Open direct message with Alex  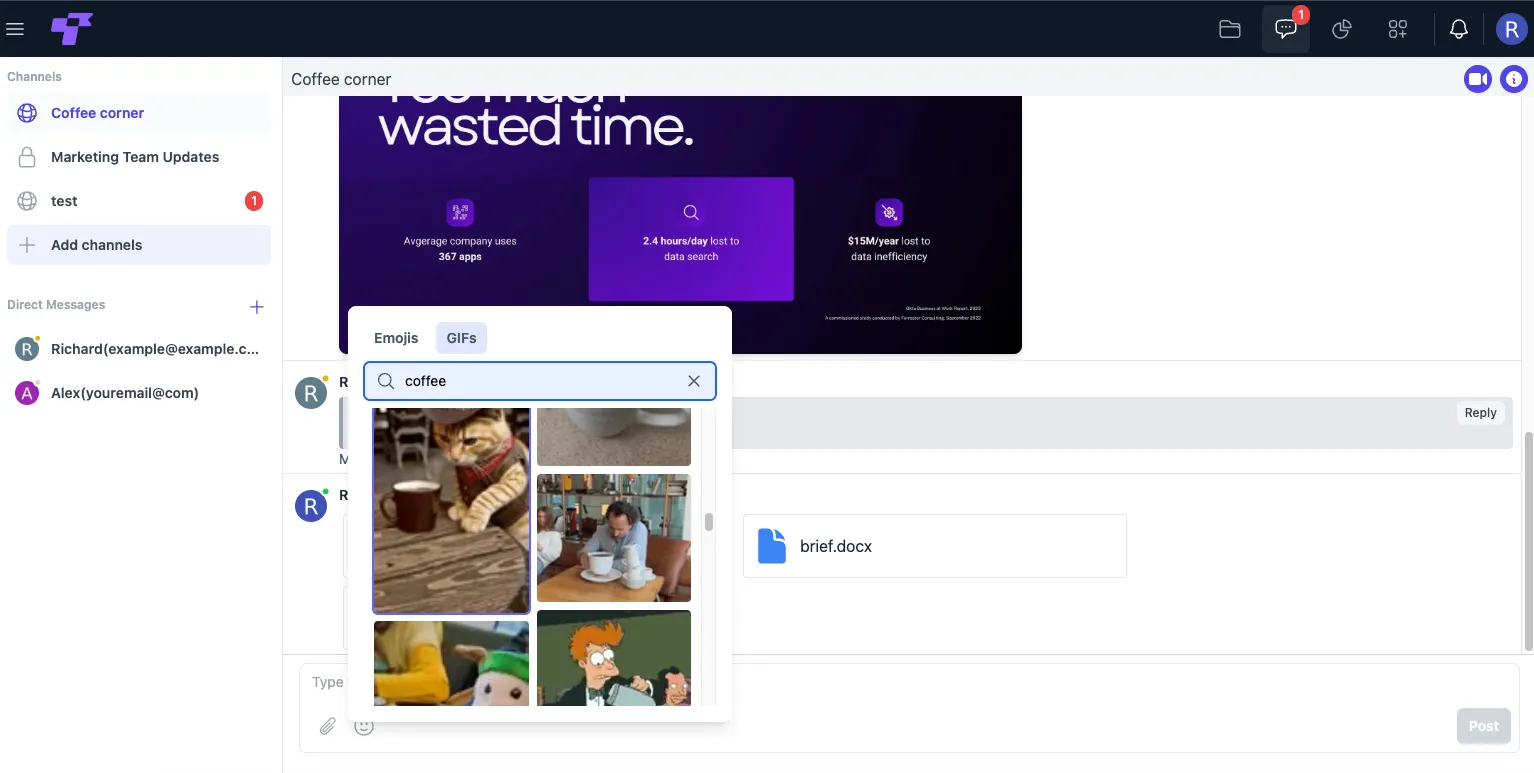click(139, 393)
